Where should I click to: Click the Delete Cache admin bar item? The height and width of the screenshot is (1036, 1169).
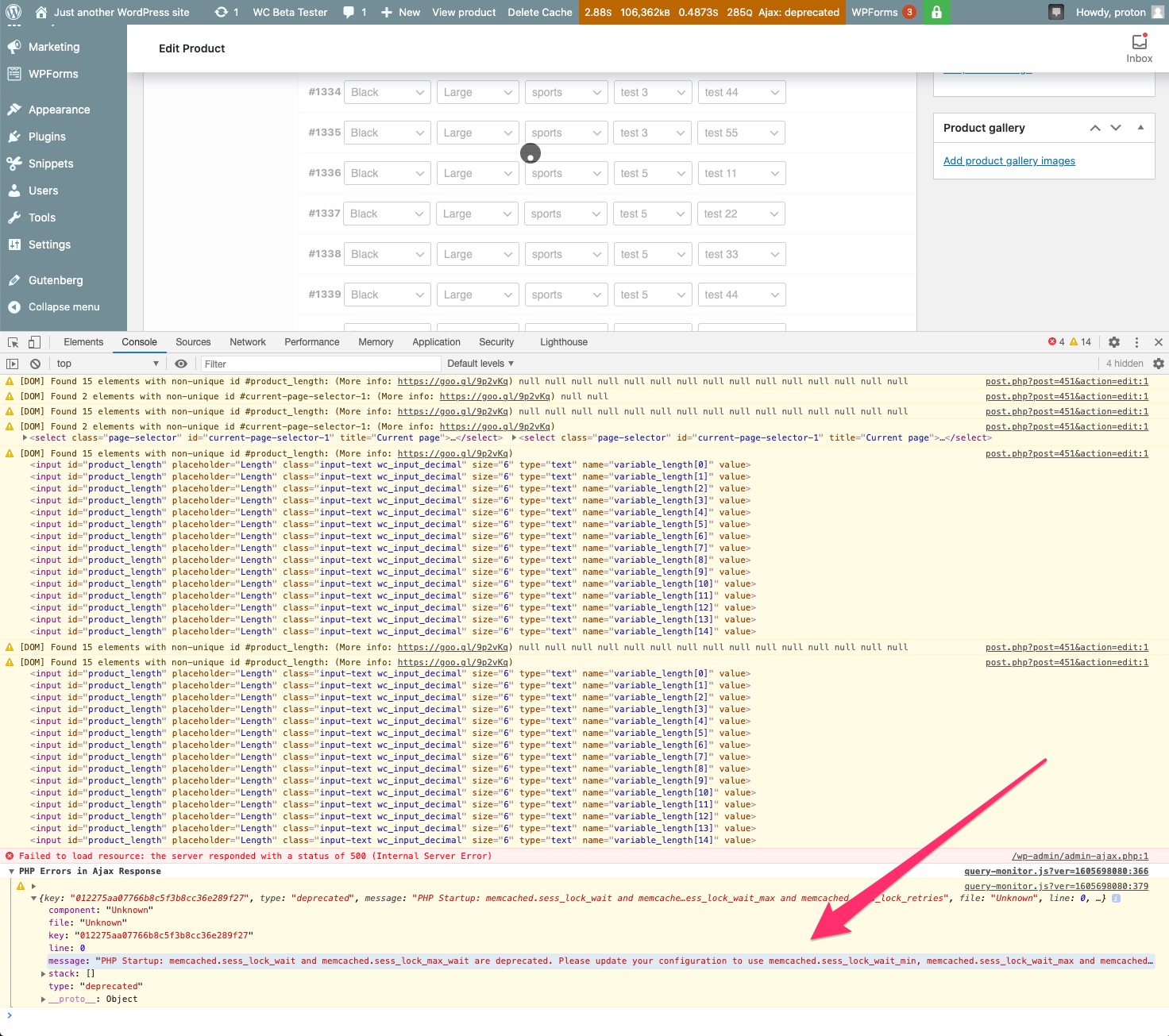pyautogui.click(x=539, y=12)
